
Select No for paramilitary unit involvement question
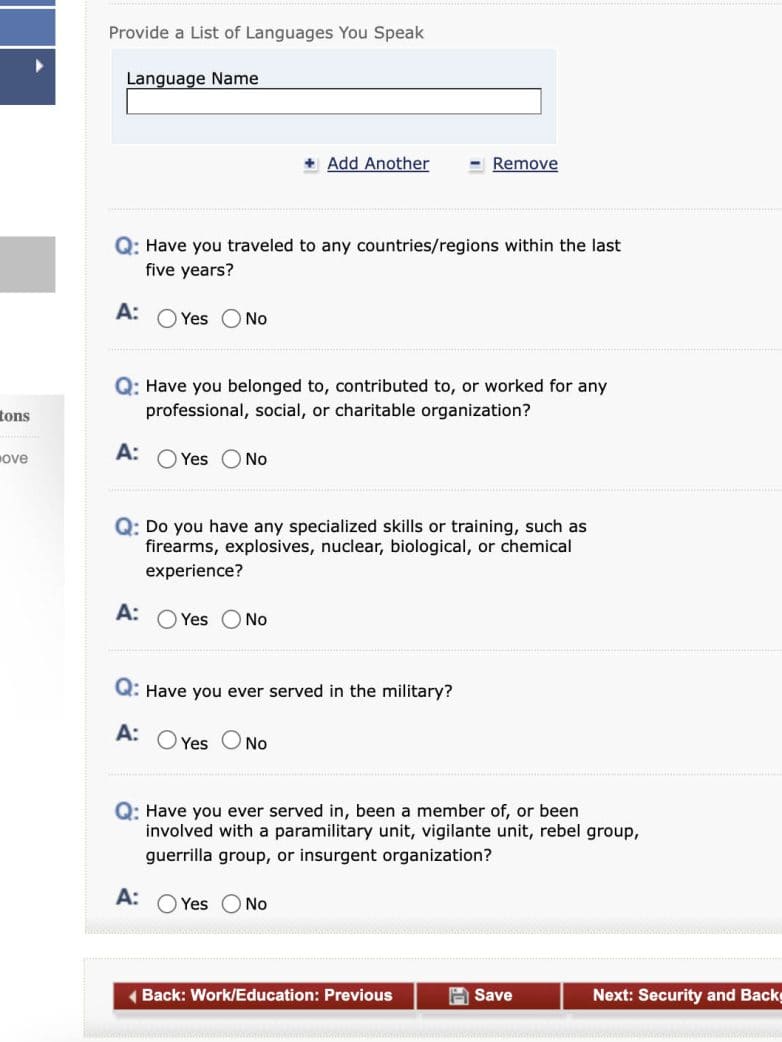[x=231, y=904]
